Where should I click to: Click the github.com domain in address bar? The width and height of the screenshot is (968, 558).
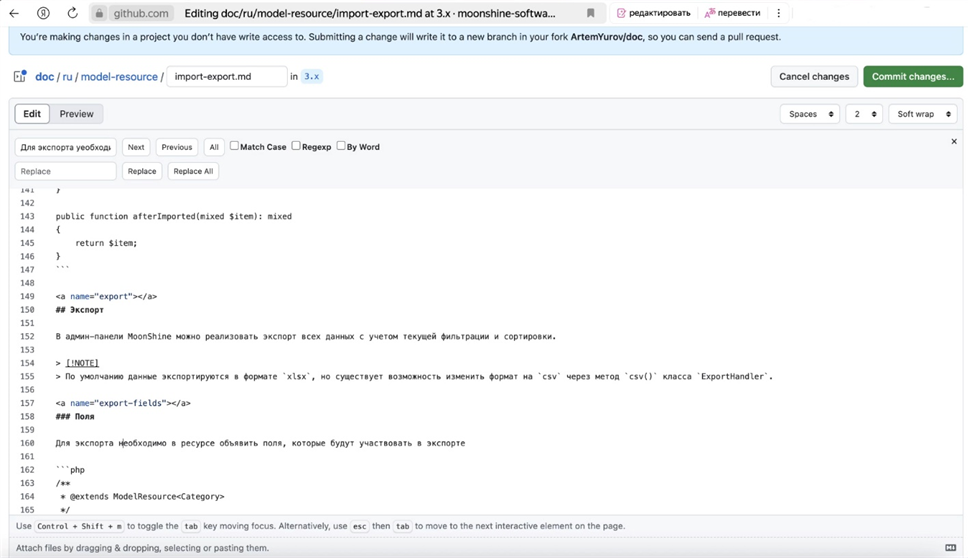pos(141,13)
